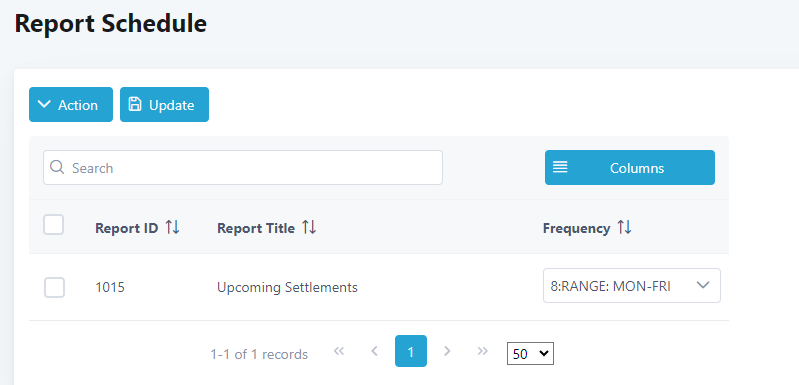
Task: Go to next page arrow
Action: pyautogui.click(x=447, y=351)
